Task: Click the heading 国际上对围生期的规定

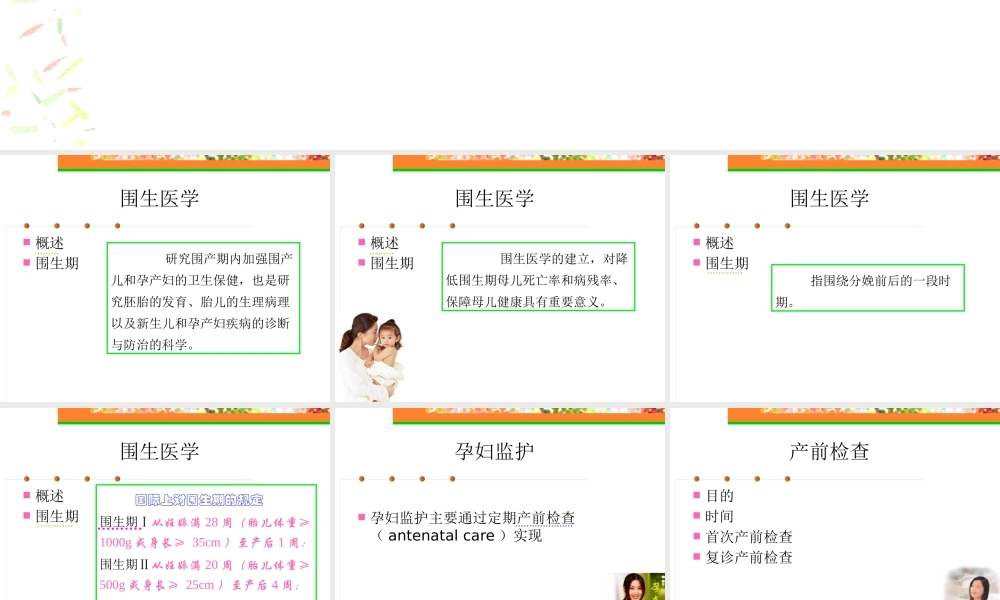Action: point(199,500)
